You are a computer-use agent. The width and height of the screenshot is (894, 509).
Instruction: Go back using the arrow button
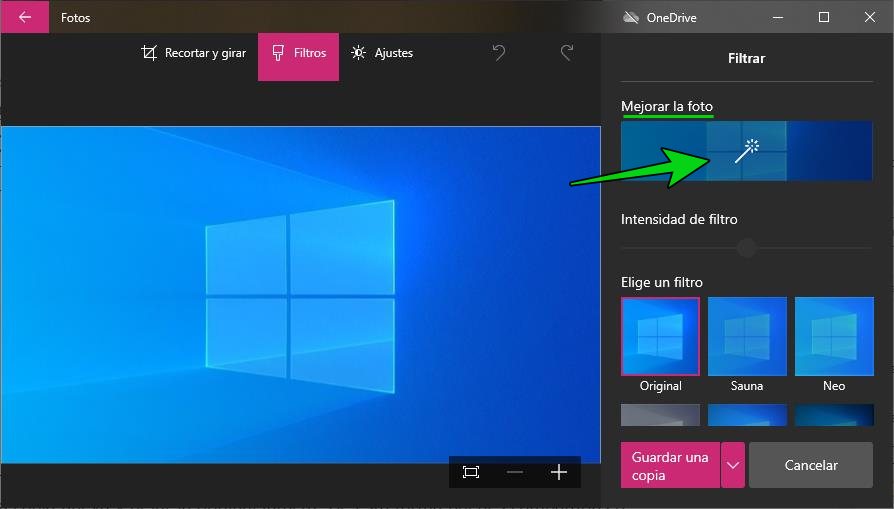pyautogui.click(x=25, y=17)
